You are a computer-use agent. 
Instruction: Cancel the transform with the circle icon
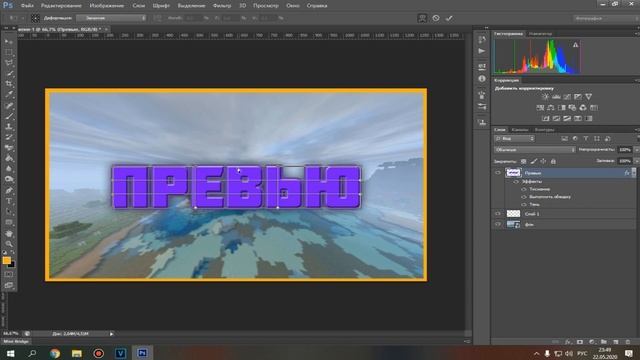tap(436, 18)
